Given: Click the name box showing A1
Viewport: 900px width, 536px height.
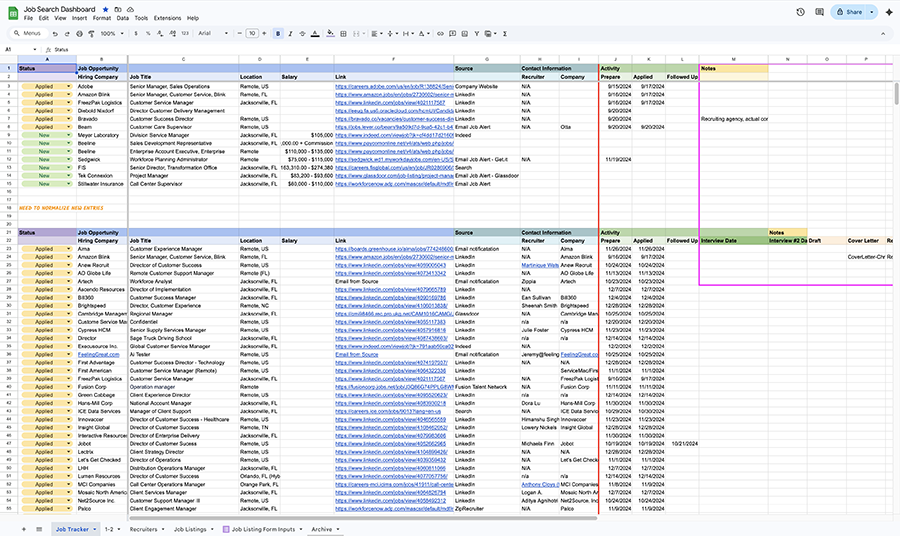Looking at the screenshot, I should [20, 49].
